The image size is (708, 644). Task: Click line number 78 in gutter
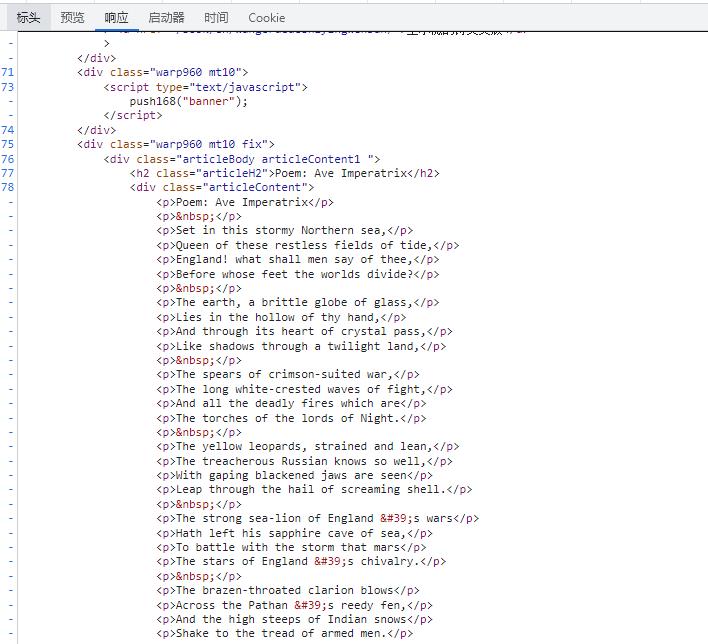8,187
